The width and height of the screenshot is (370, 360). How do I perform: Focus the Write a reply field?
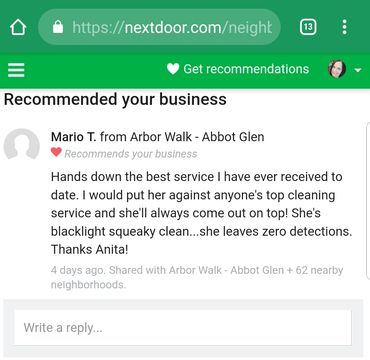(x=183, y=328)
